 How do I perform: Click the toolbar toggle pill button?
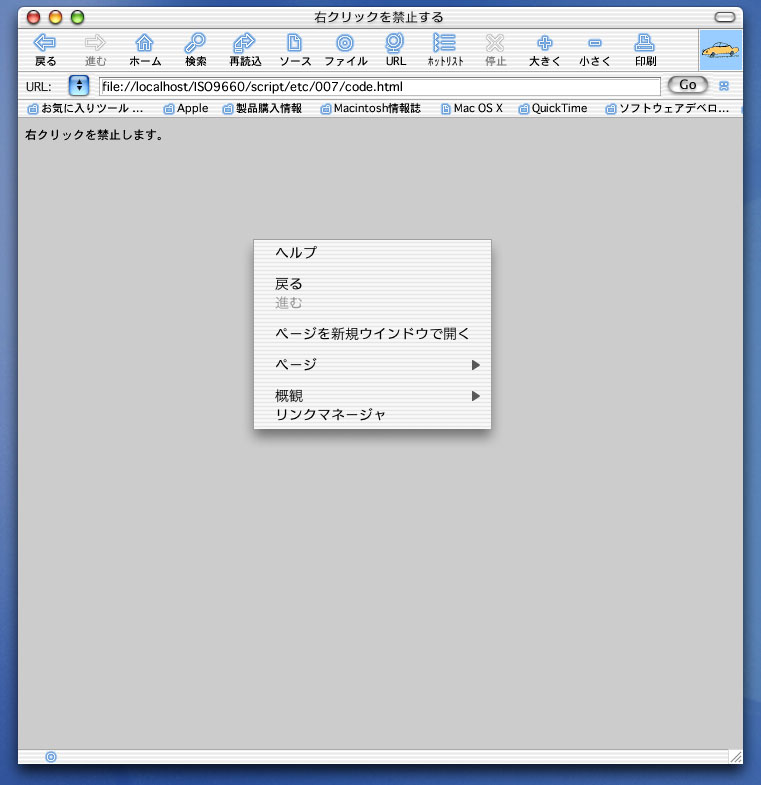click(724, 18)
